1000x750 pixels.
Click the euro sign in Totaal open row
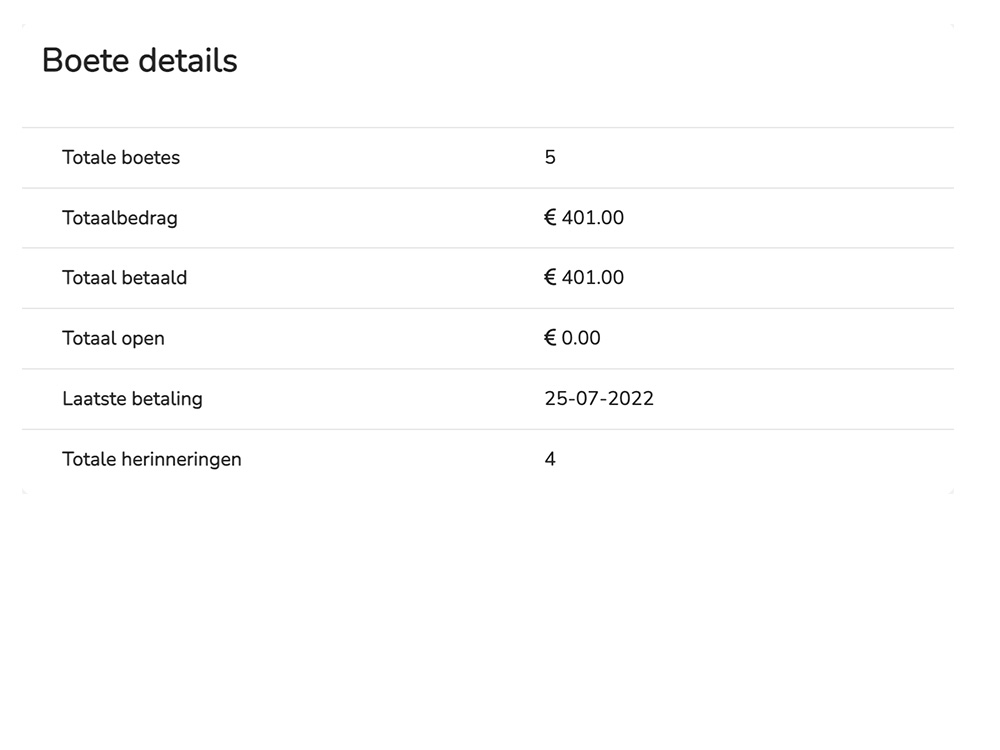point(550,338)
